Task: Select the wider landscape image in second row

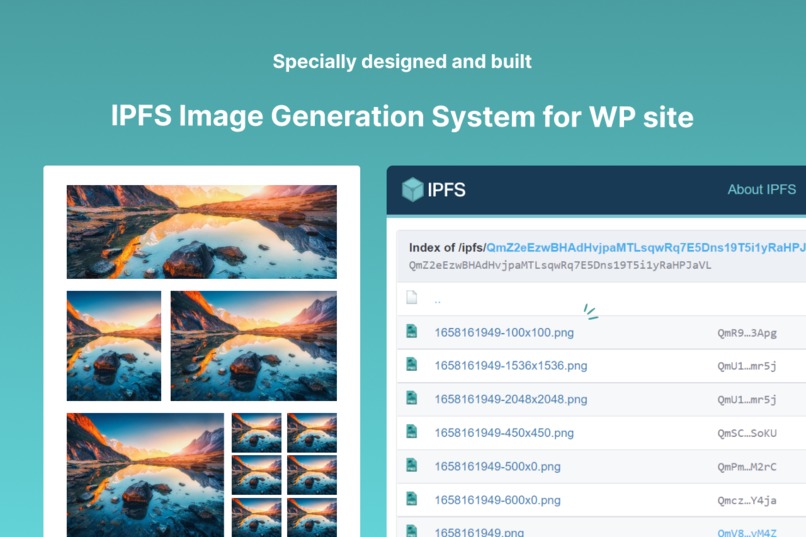Action: 253,346
